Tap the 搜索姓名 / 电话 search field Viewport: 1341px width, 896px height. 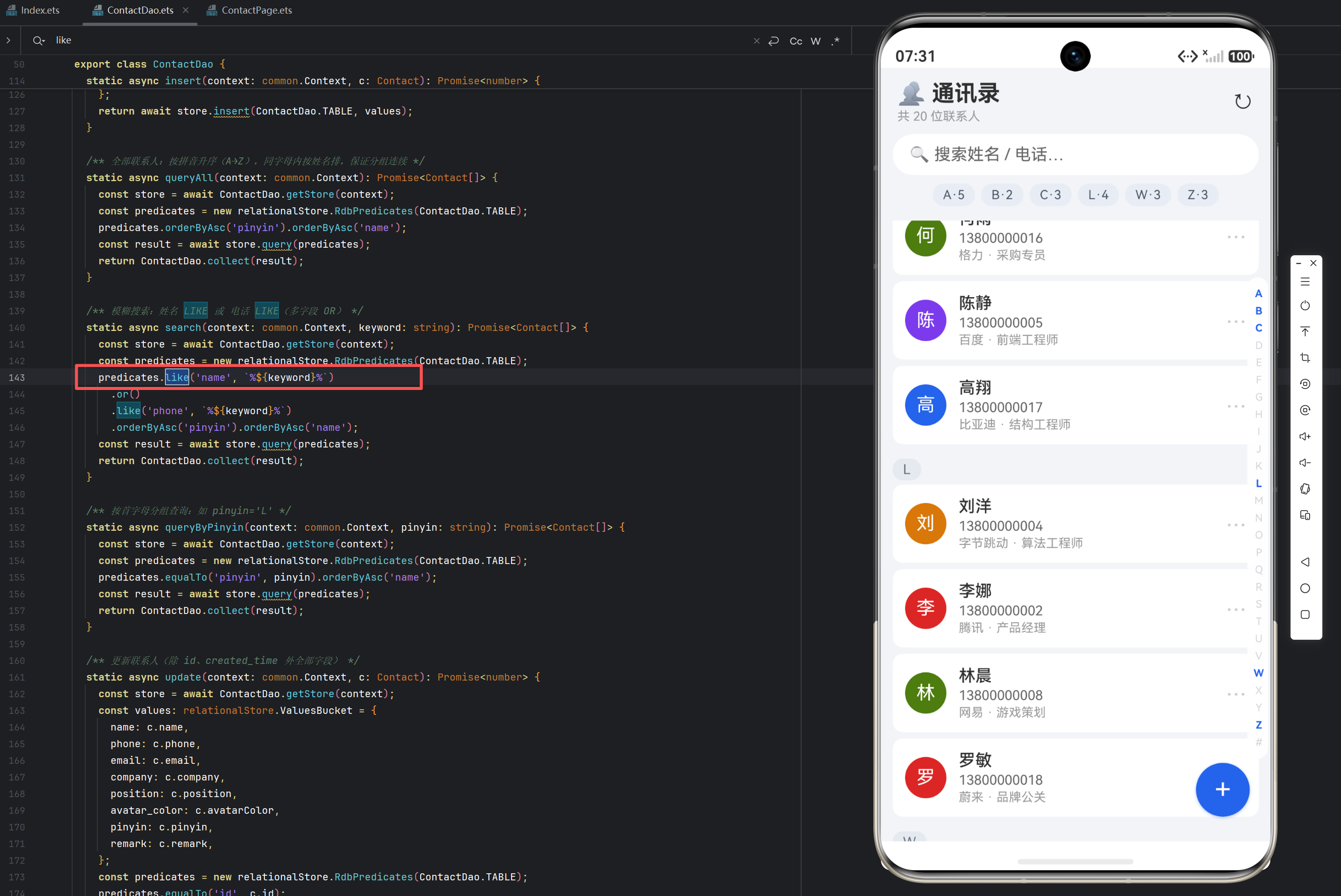coord(1075,154)
